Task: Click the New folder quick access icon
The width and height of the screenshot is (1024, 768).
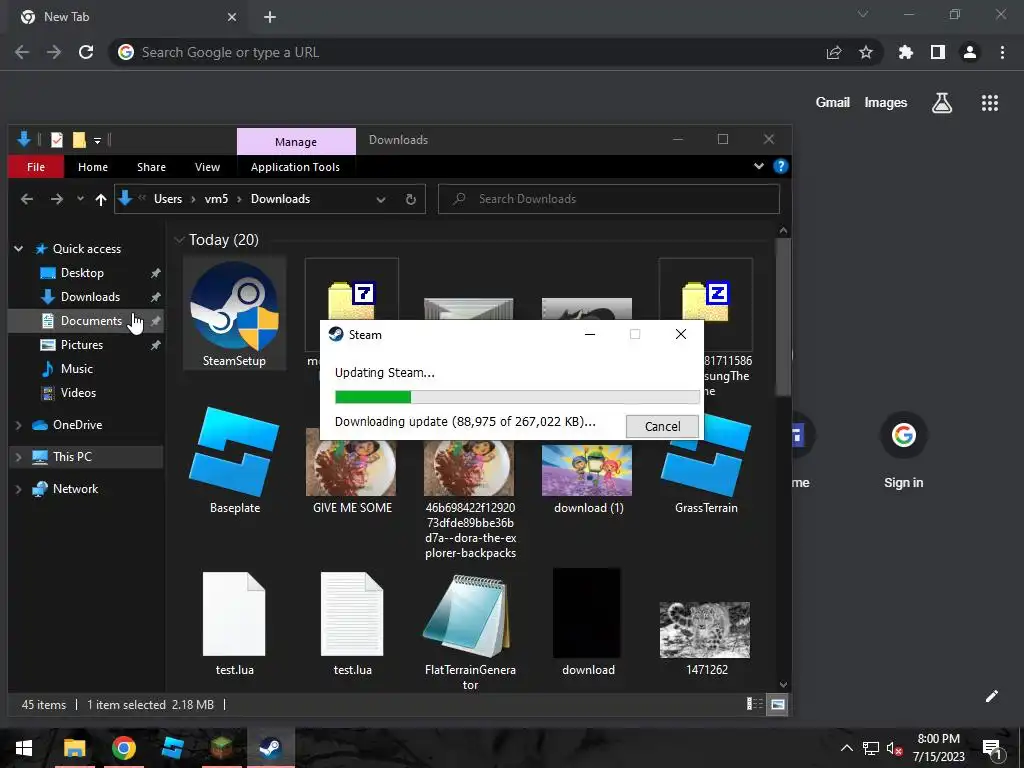Action: [x=79, y=140]
